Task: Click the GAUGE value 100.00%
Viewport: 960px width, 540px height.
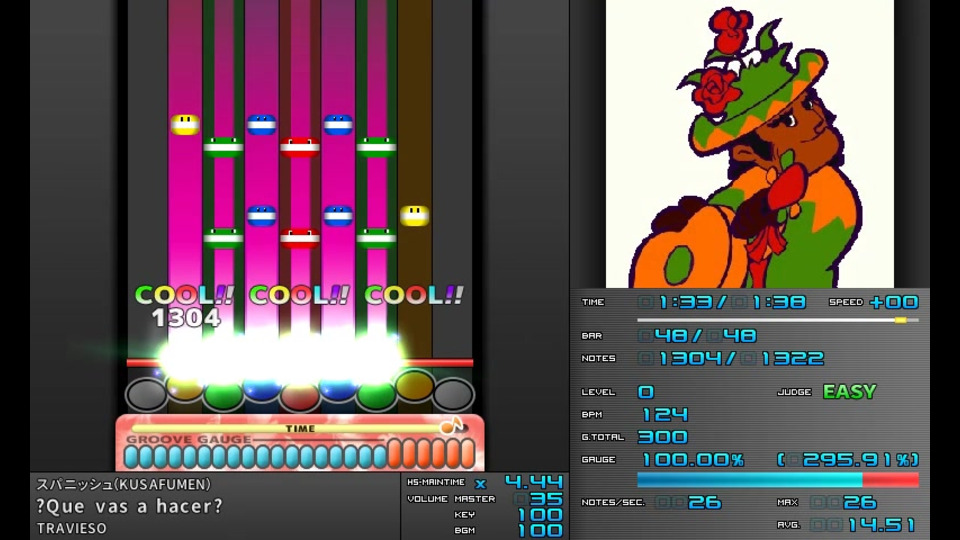Action: (x=693, y=460)
